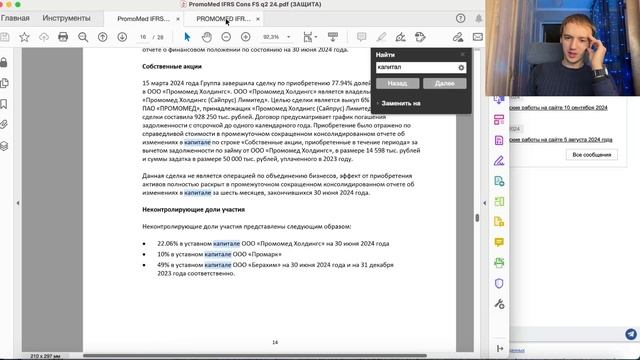
Task: Click the find text input field
Action: 416,67
